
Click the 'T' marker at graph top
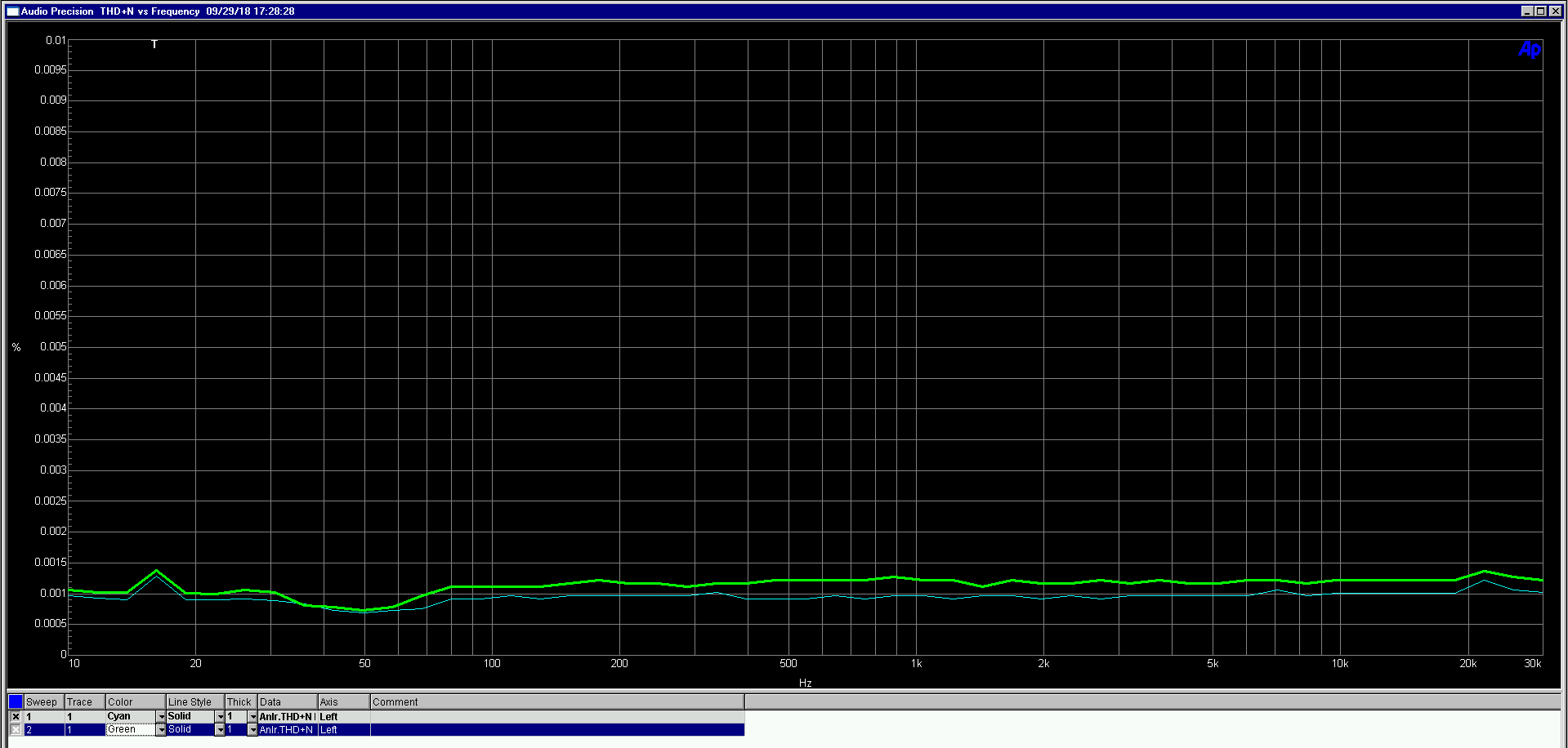[x=154, y=44]
